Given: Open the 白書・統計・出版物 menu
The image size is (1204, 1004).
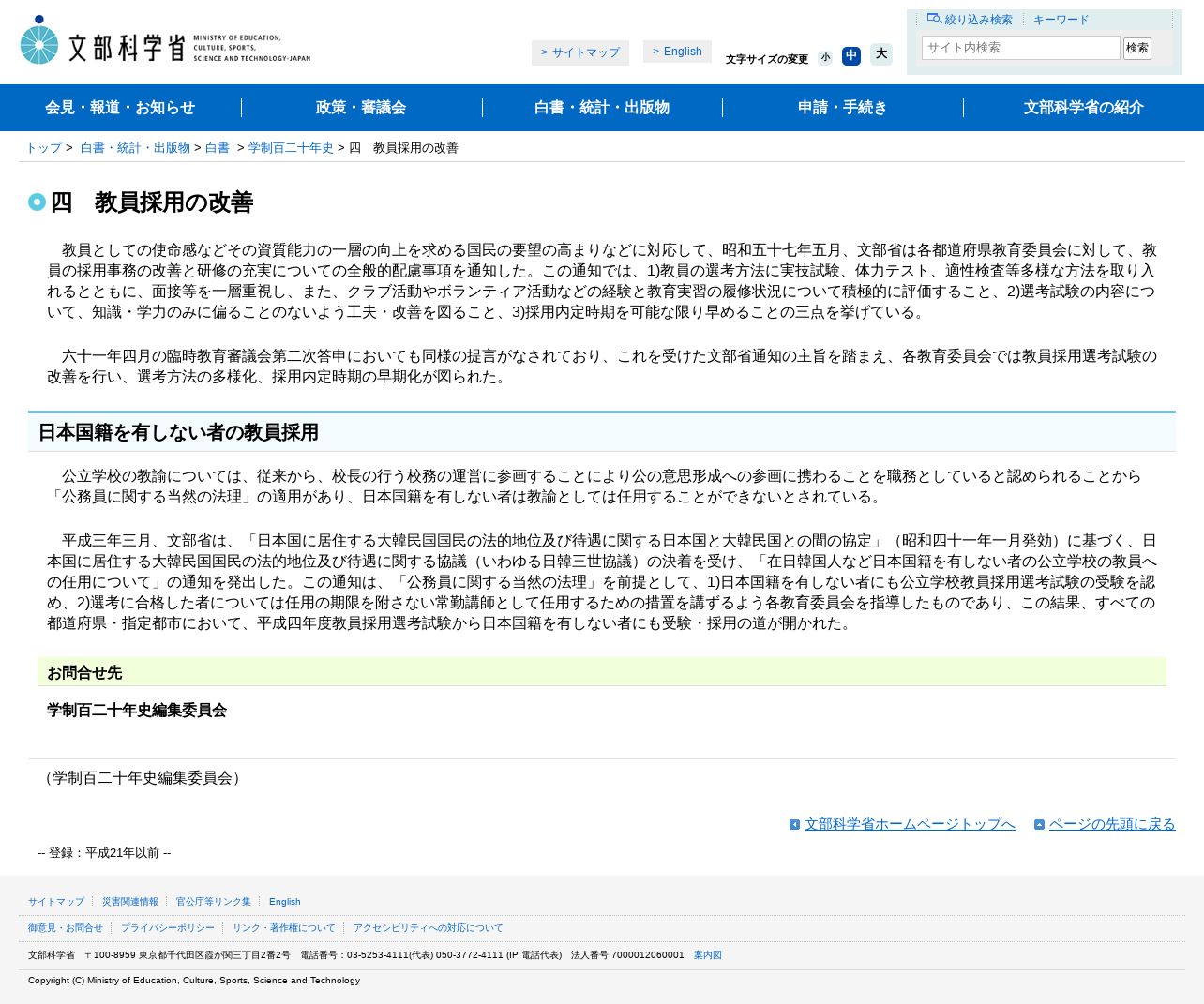Looking at the screenshot, I should (x=602, y=108).
